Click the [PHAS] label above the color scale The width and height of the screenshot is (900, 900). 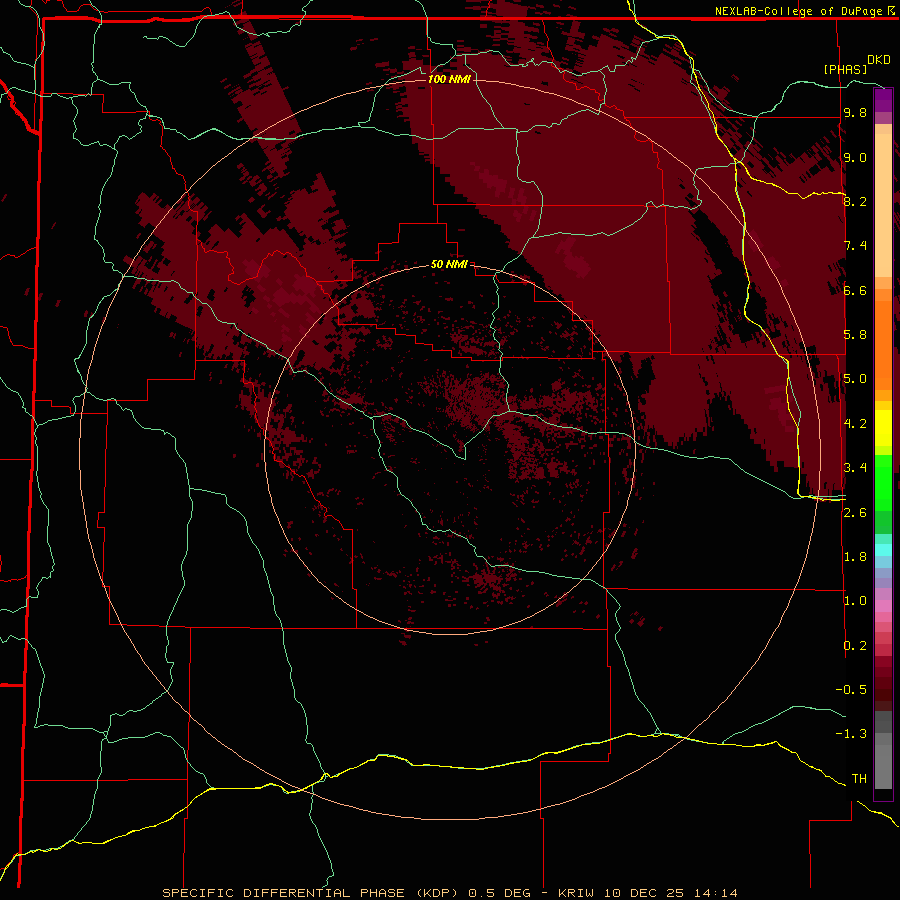point(845,69)
